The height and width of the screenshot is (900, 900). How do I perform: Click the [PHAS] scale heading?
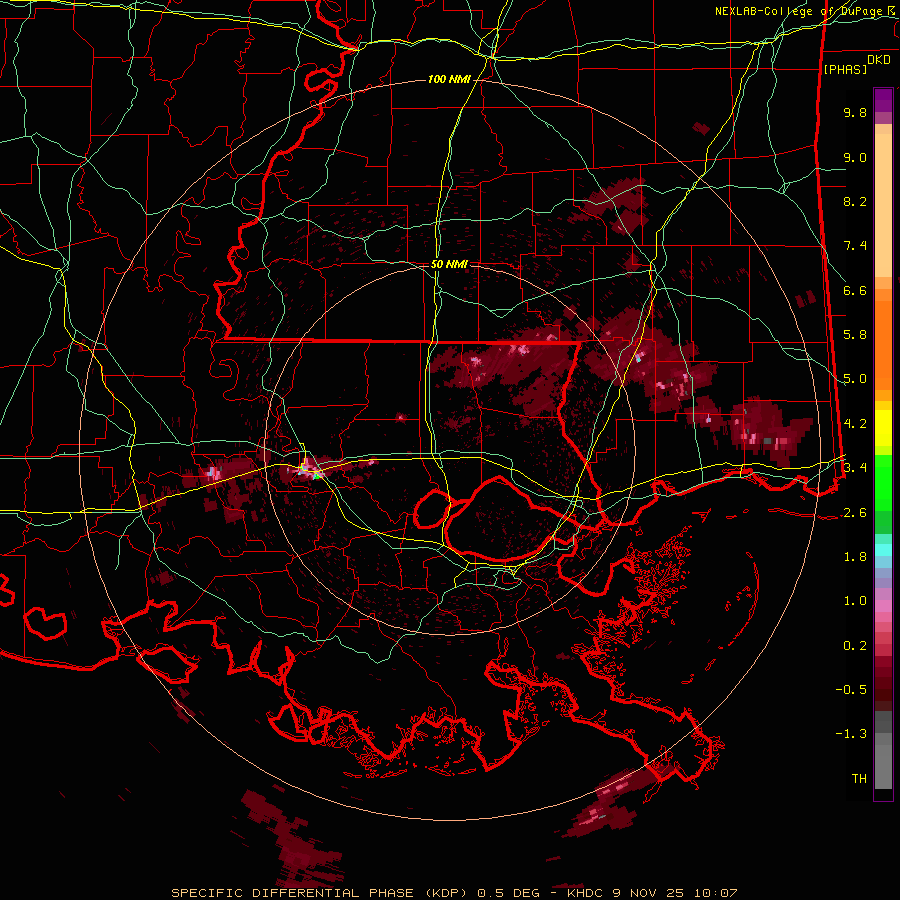point(845,69)
